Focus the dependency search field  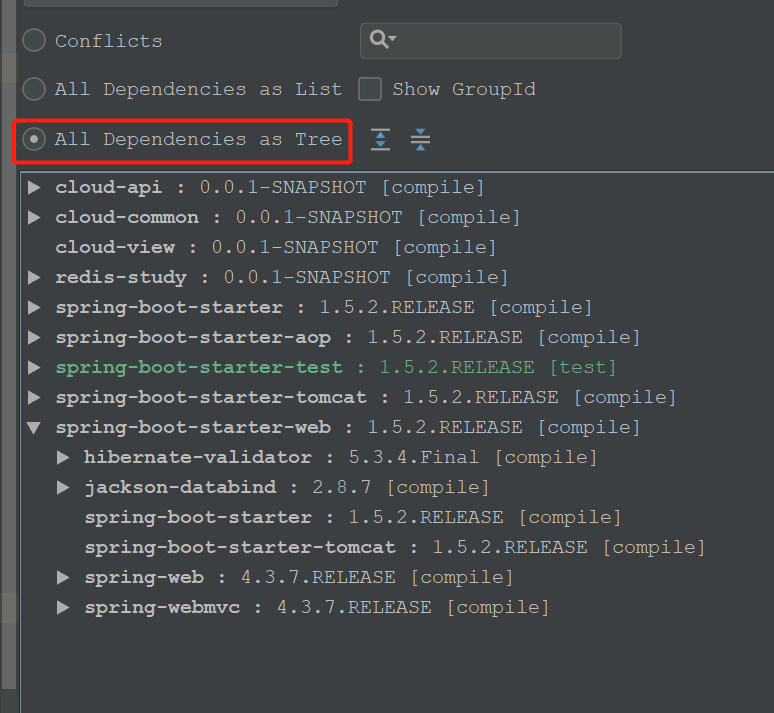click(491, 40)
